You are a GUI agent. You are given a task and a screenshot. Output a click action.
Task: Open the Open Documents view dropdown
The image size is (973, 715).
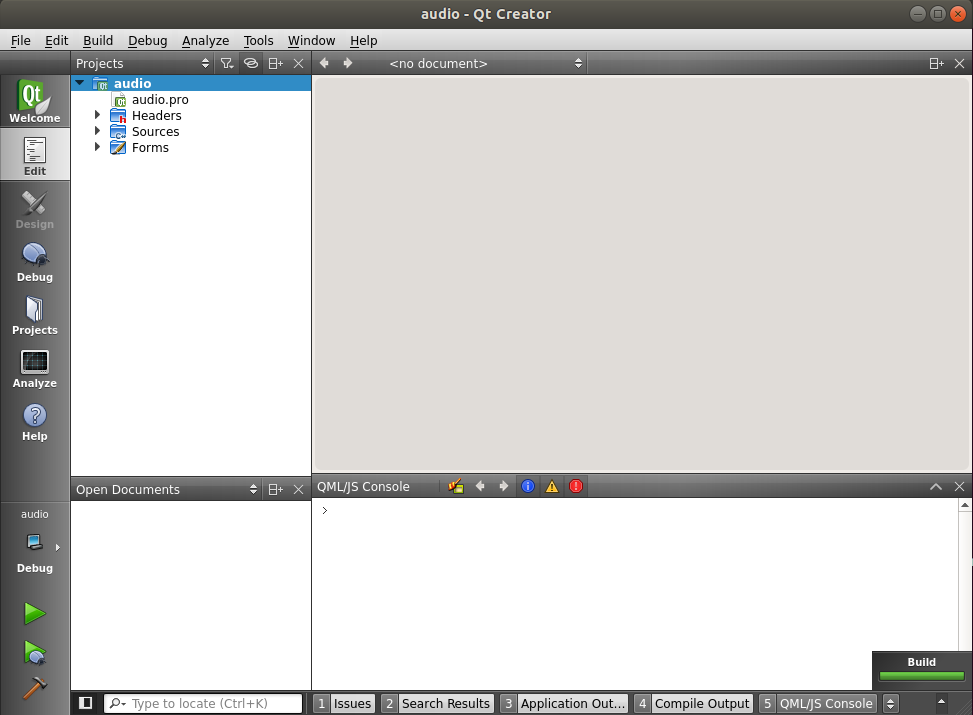coord(166,490)
